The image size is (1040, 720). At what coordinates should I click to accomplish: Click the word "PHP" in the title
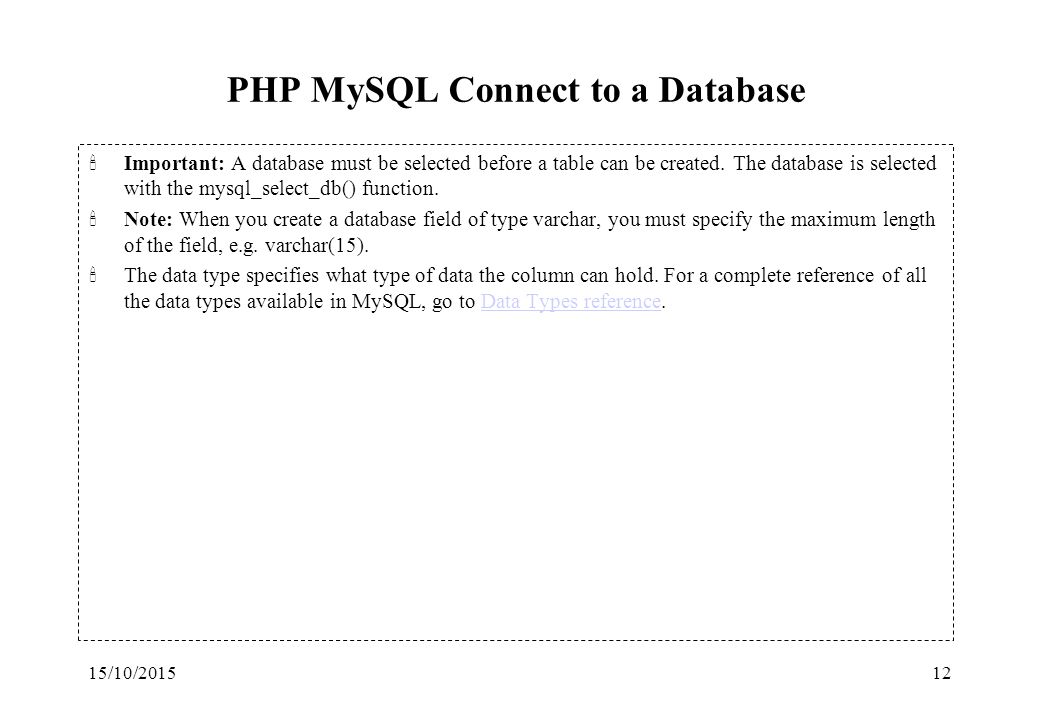(x=263, y=90)
